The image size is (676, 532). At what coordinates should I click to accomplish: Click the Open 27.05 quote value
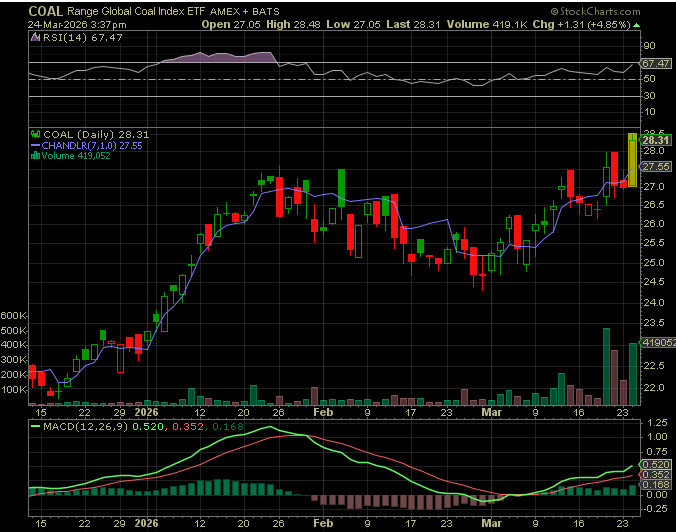(231, 25)
